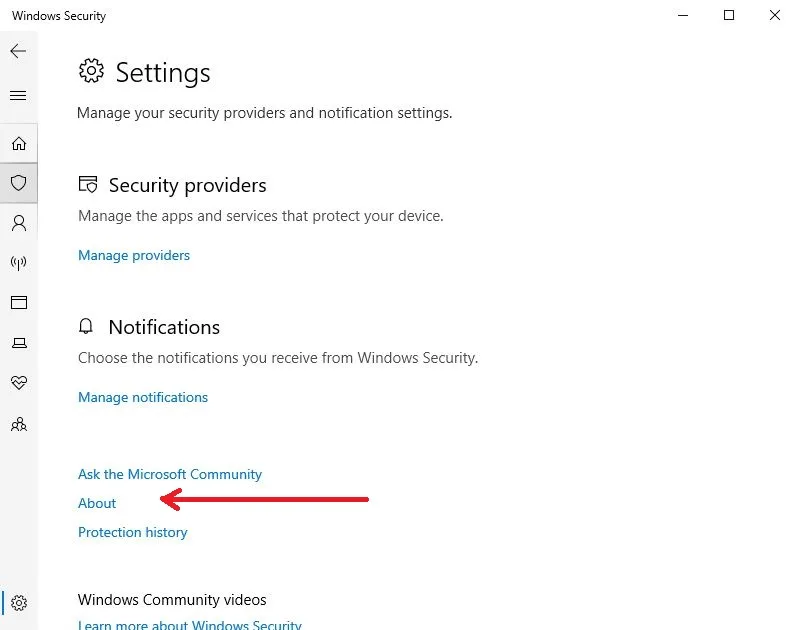Open Learn more about Windows Security link
The image size is (794, 630).
[190, 625]
